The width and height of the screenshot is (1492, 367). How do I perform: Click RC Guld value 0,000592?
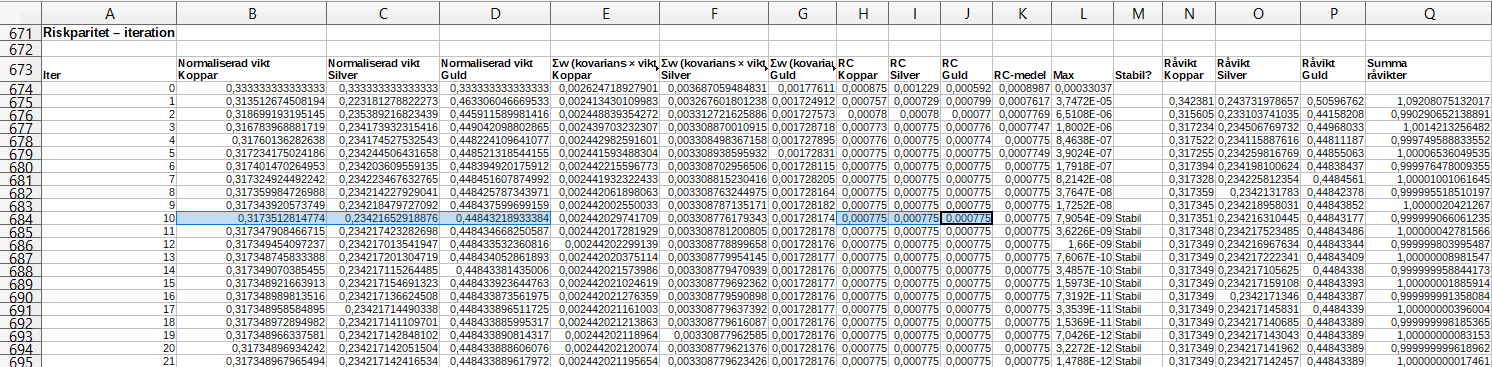point(966,89)
